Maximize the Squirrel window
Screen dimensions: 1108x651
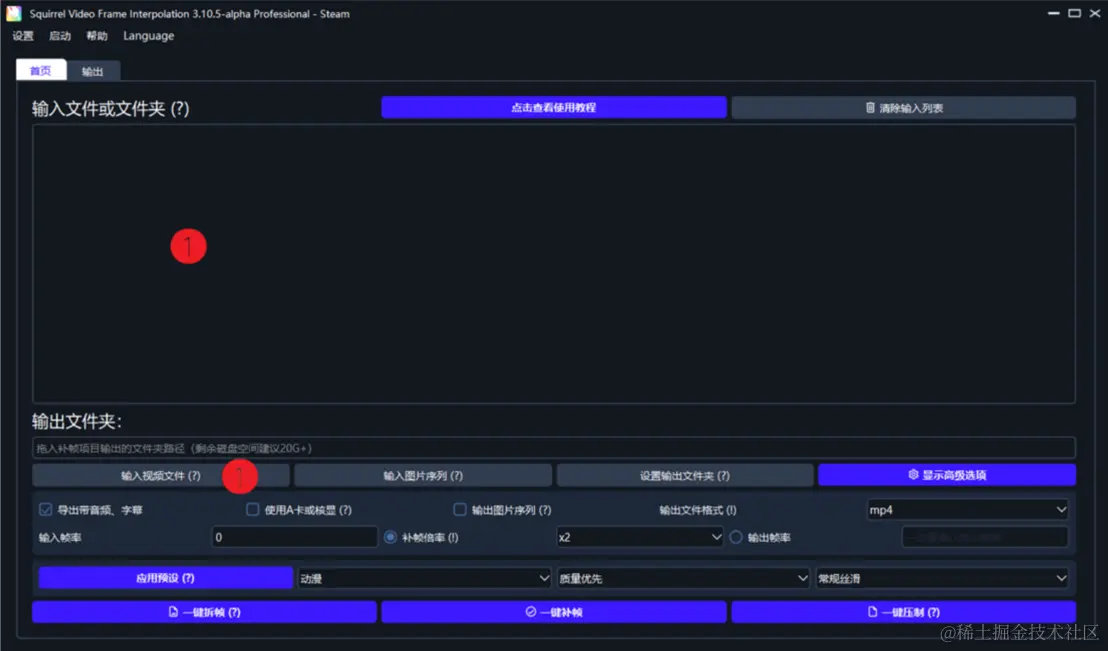[x=1075, y=13]
